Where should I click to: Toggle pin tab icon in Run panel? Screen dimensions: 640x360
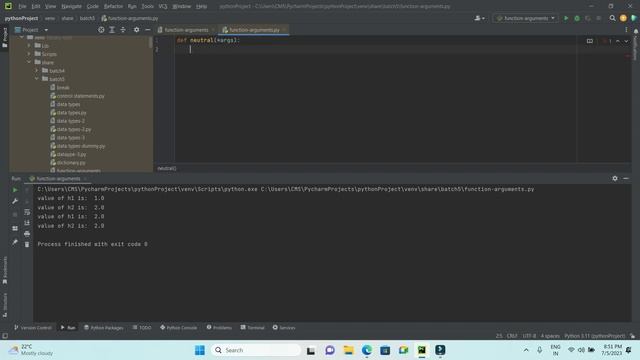point(15,242)
